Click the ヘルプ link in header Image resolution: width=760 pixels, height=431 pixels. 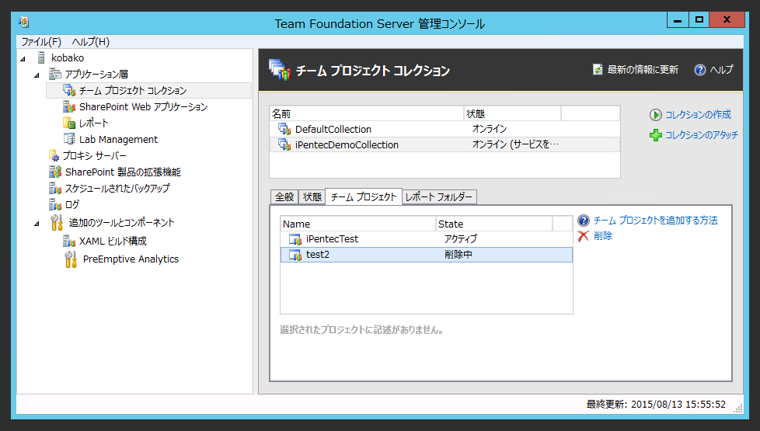[721, 70]
